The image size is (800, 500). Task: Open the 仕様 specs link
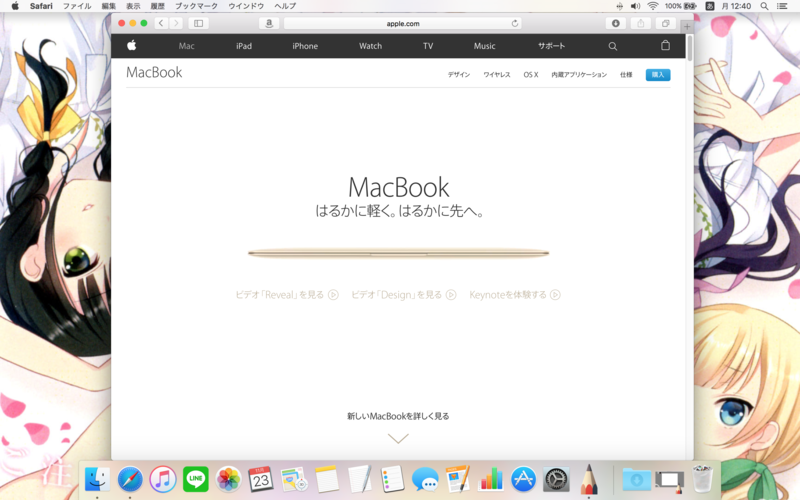626,74
